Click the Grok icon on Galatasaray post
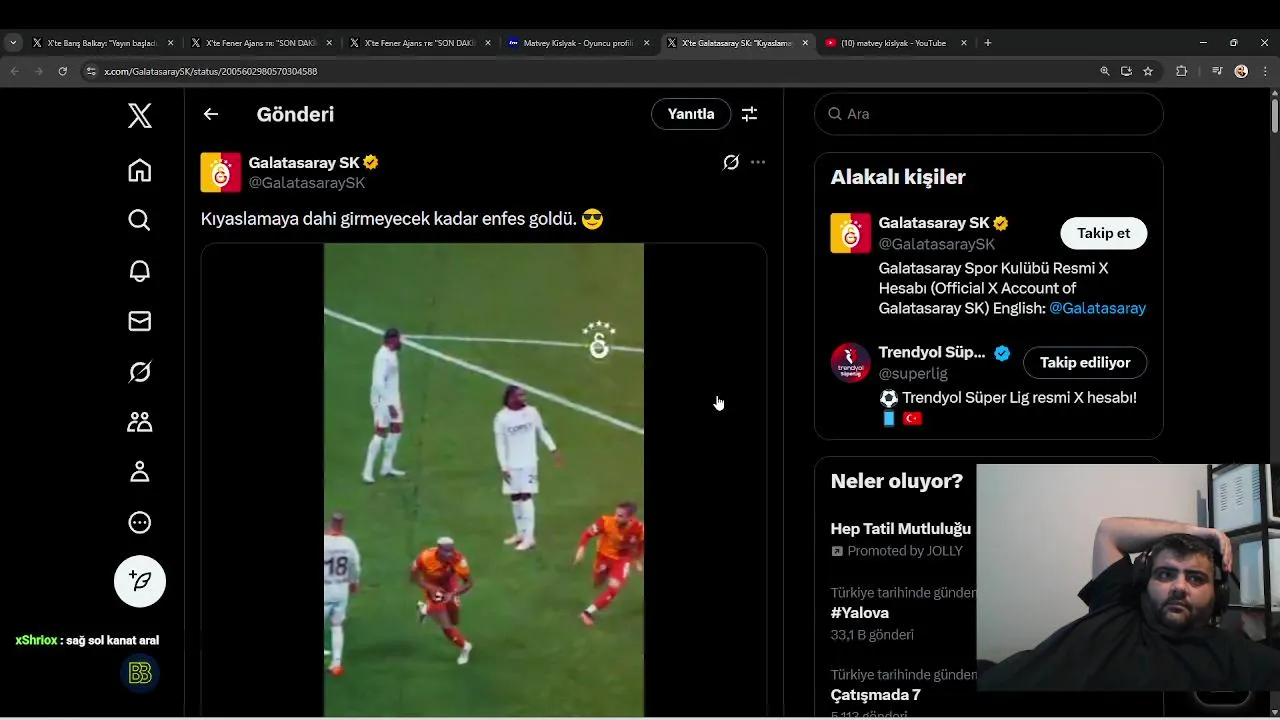 click(731, 162)
